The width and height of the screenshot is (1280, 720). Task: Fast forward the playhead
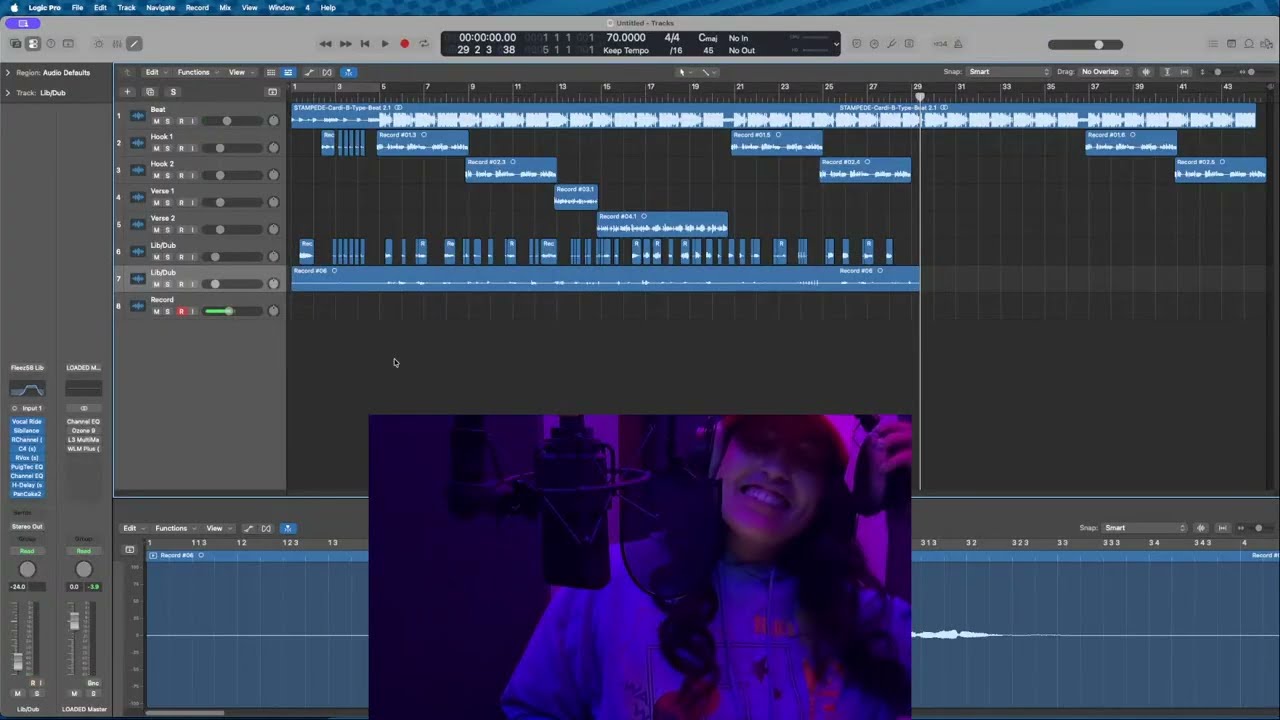point(345,44)
